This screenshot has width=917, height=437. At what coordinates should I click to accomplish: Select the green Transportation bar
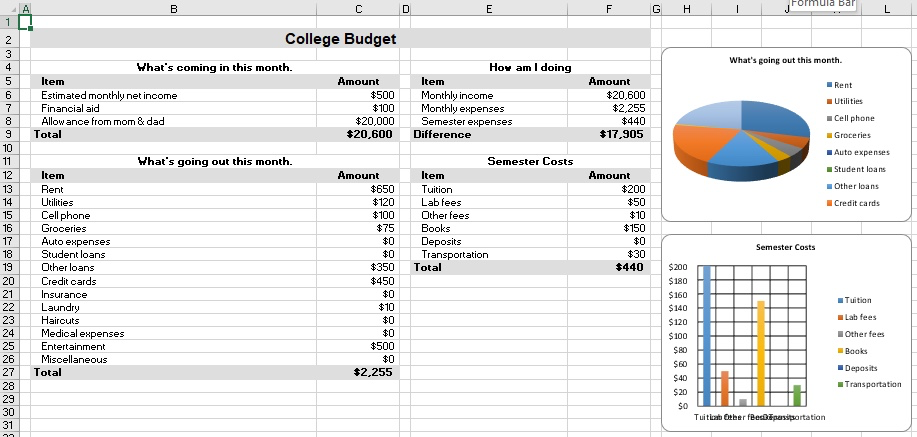797,395
